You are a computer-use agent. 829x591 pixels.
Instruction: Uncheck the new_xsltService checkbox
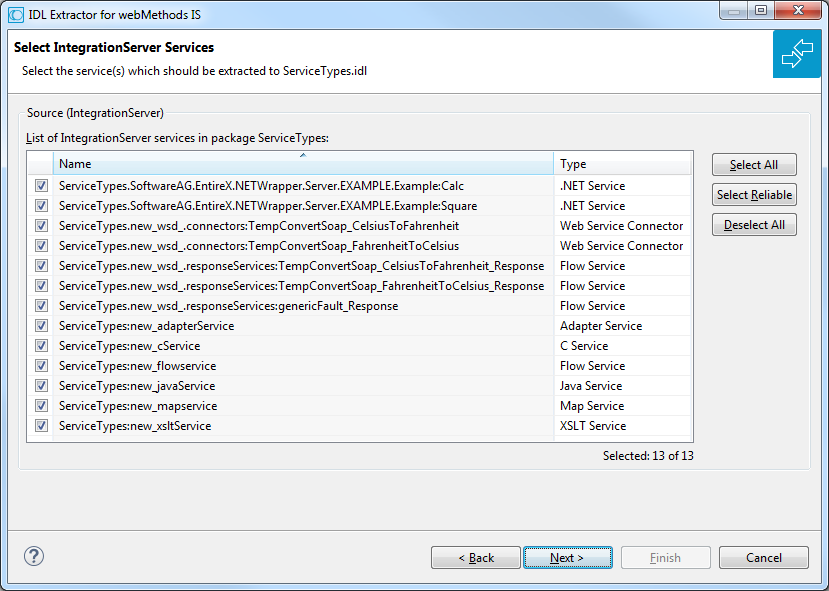click(x=41, y=426)
